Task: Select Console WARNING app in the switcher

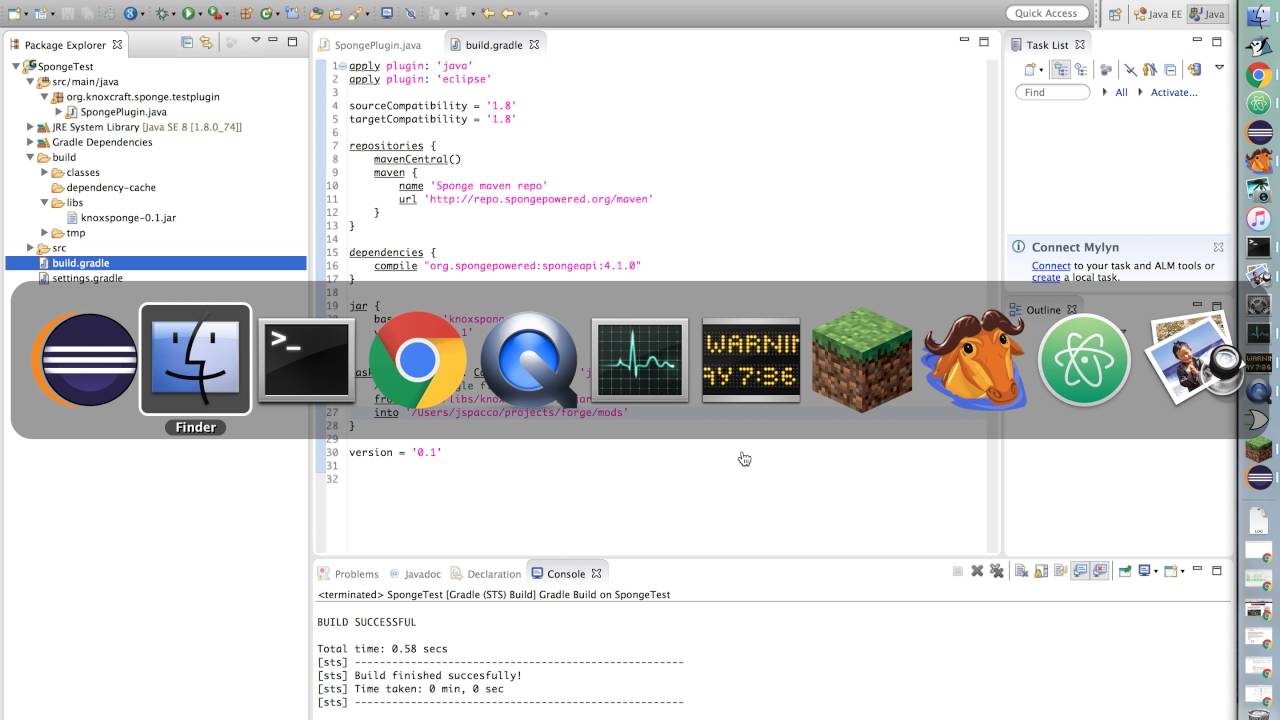Action: click(x=751, y=359)
